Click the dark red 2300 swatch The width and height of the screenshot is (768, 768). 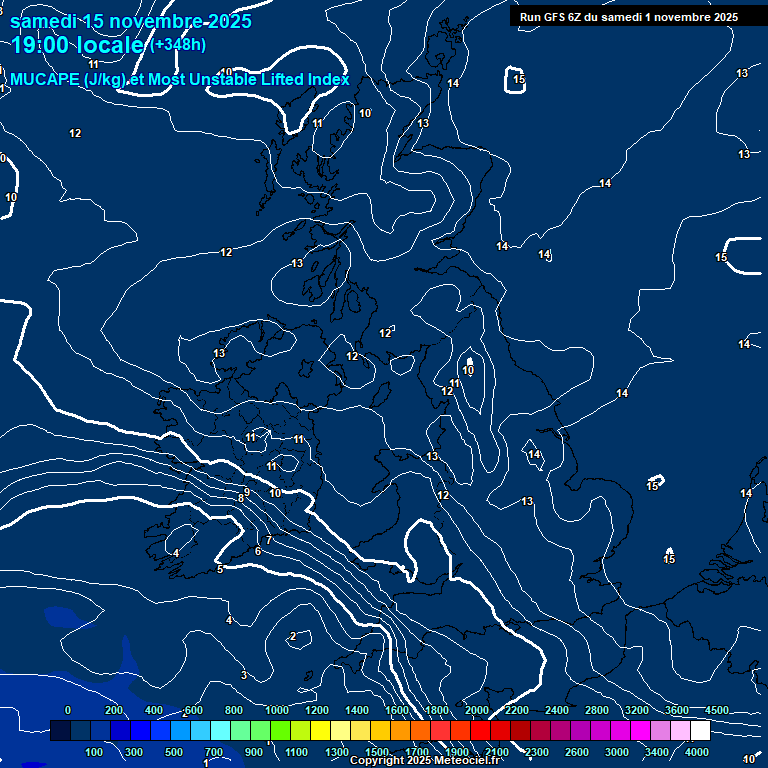click(x=521, y=730)
